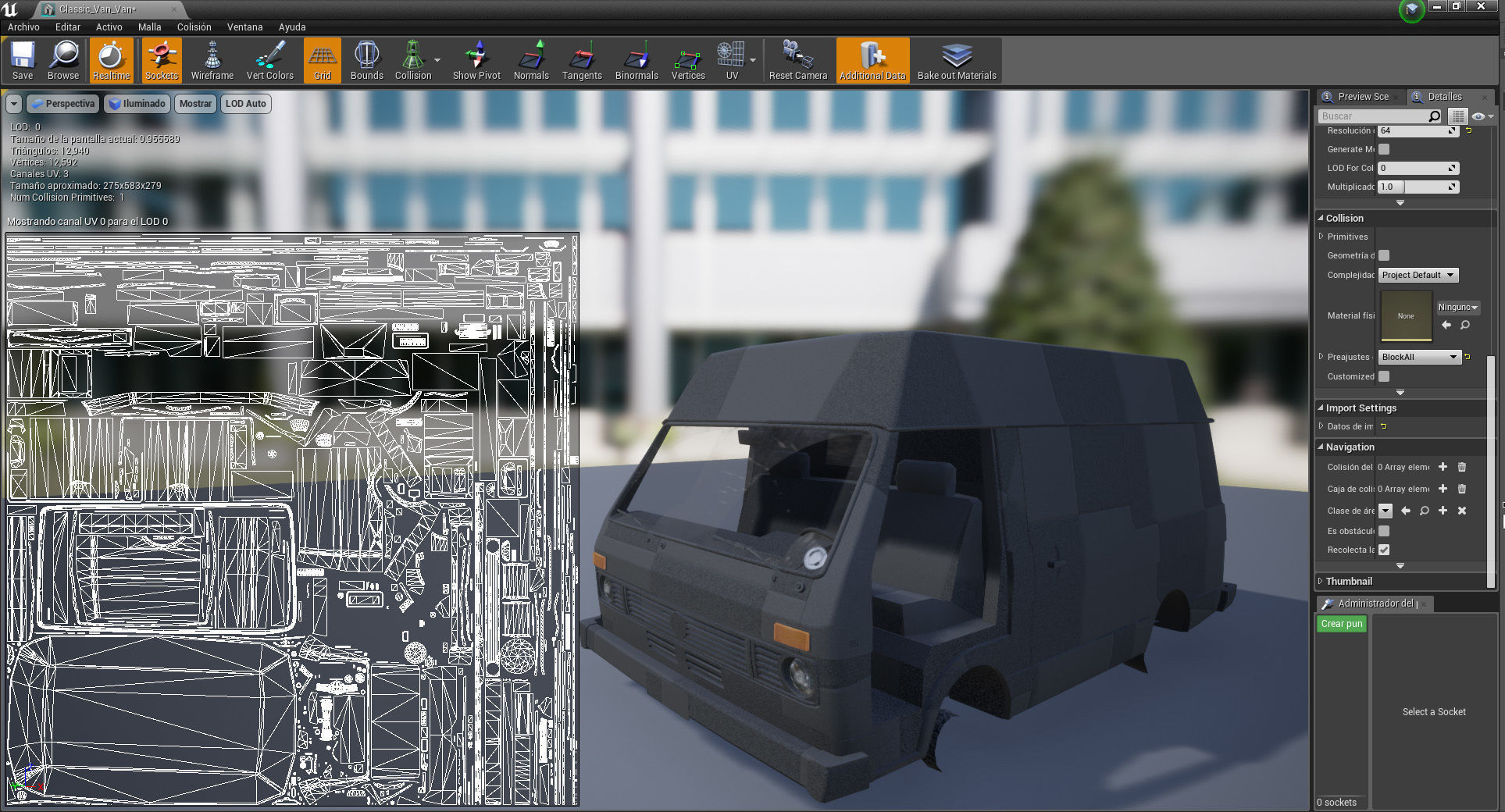Open the Ayuda menu

[292, 27]
